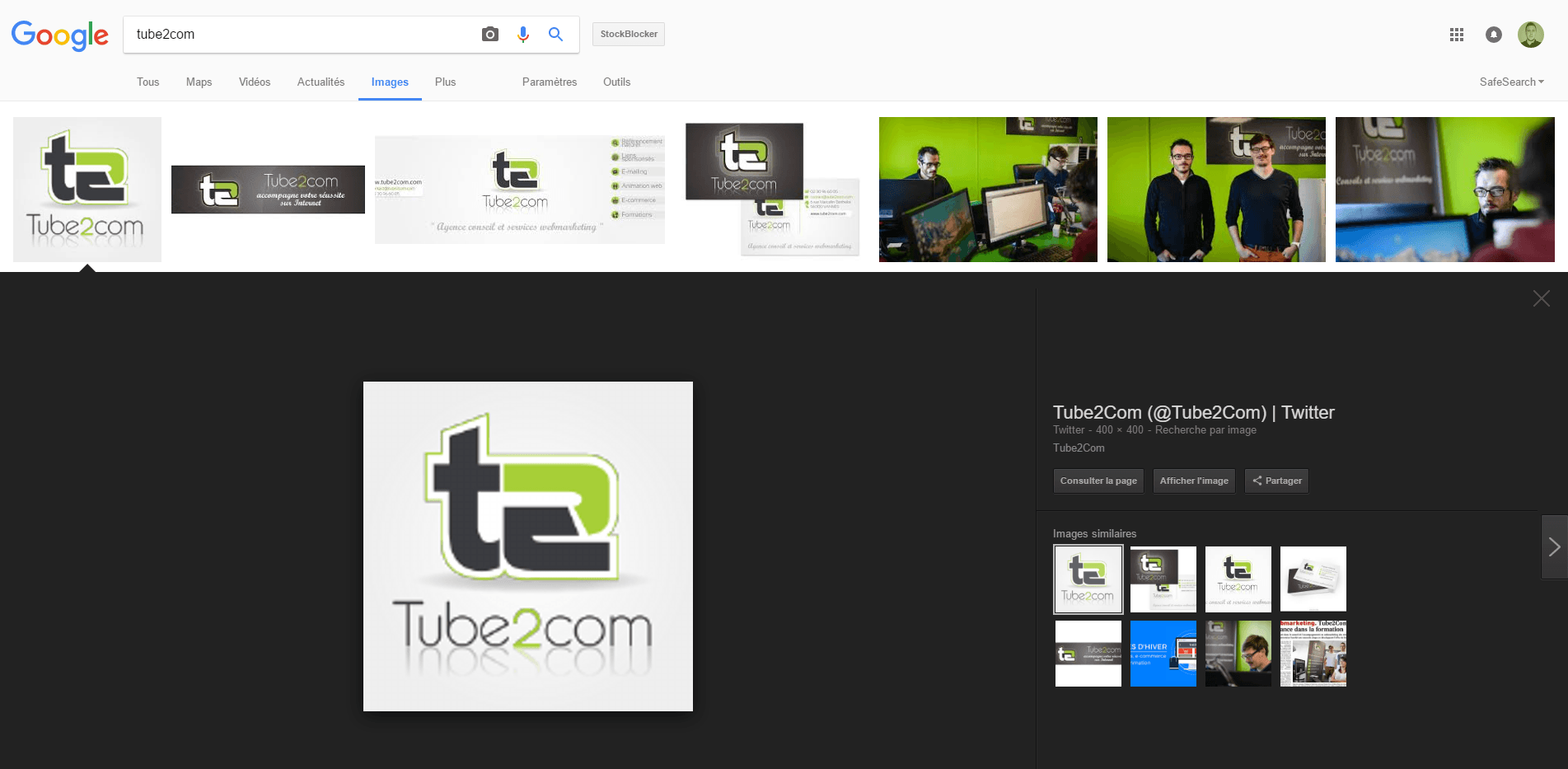Click the large Tube2com preview image
This screenshot has width=1568, height=769.
tap(528, 546)
